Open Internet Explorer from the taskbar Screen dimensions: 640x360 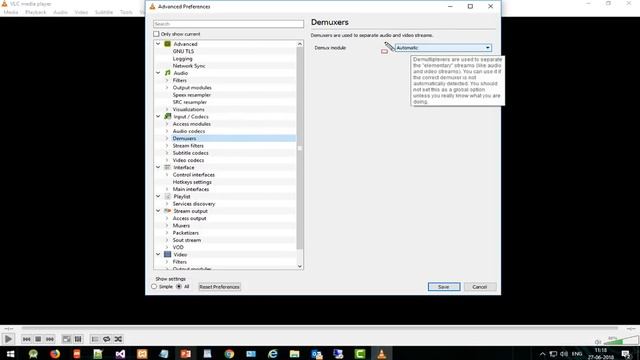click(x=273, y=353)
